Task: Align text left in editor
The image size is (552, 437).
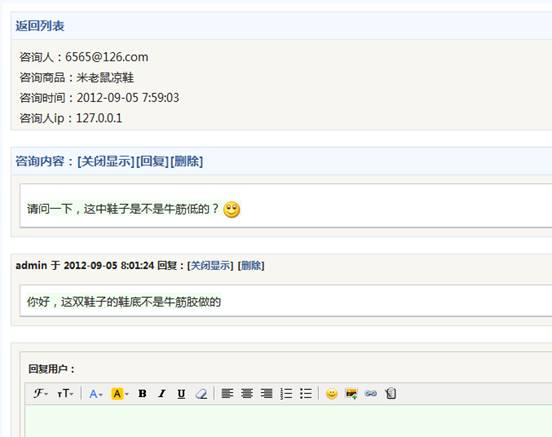Action: pos(227,393)
